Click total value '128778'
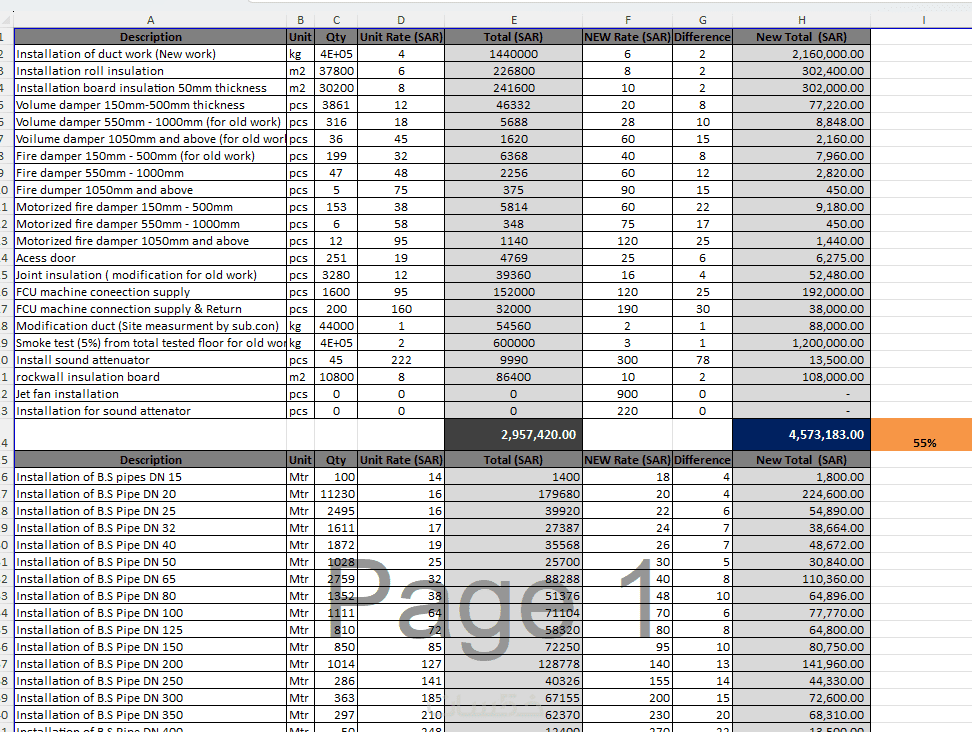 (513, 664)
